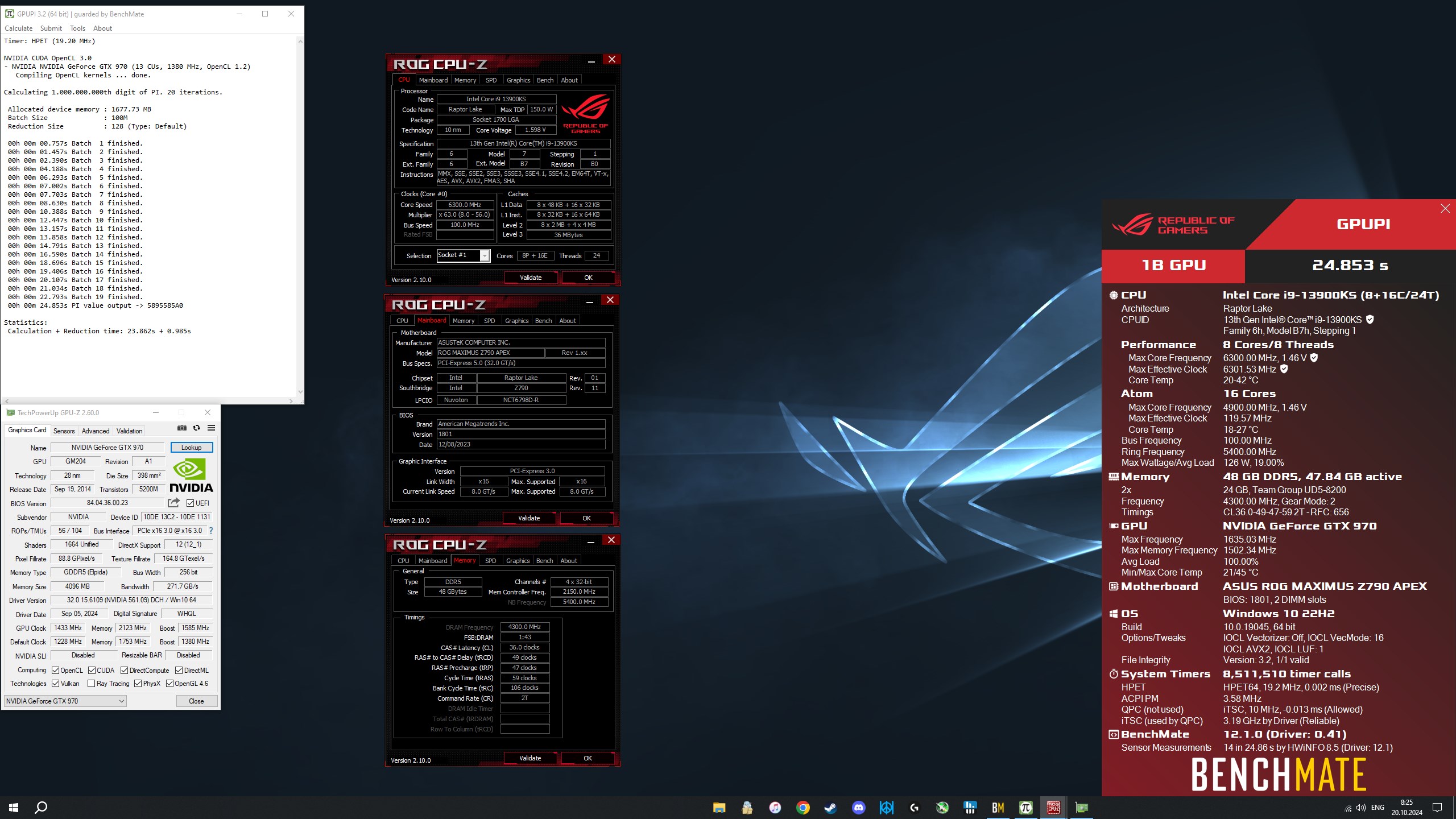
Task: Toggle the OpenGL 4.6 checkbox
Action: coord(169,683)
